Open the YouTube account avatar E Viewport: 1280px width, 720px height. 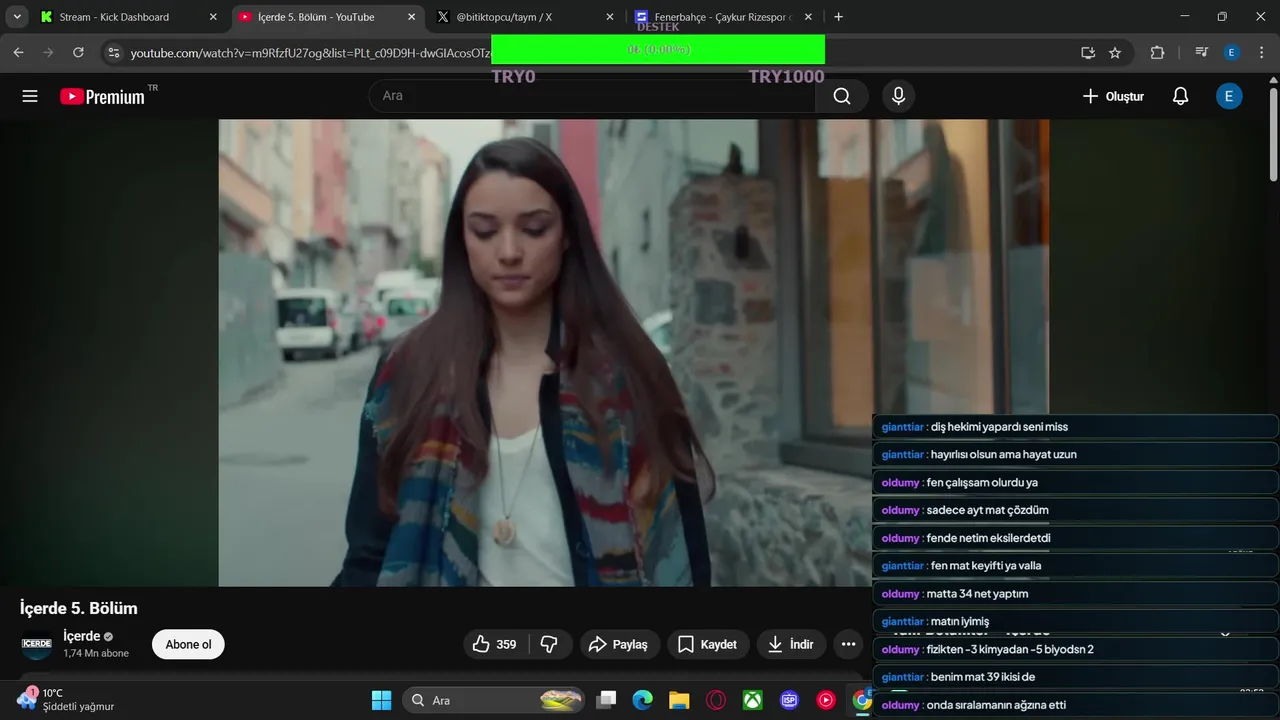[1229, 96]
